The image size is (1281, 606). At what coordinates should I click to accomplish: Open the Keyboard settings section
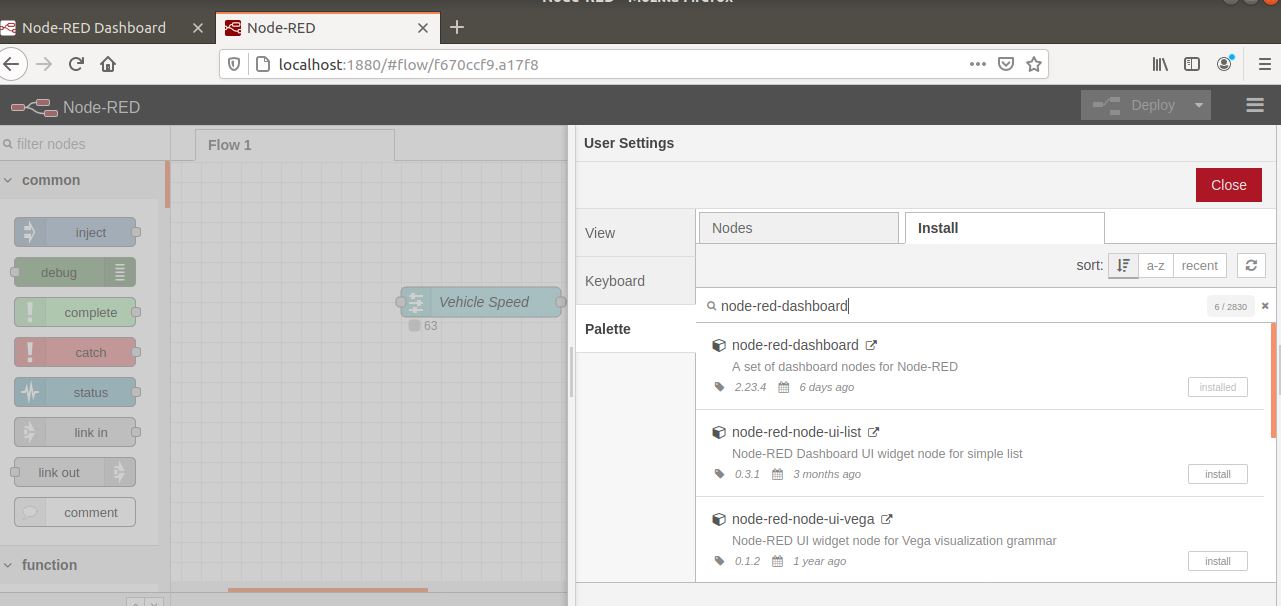coord(635,281)
